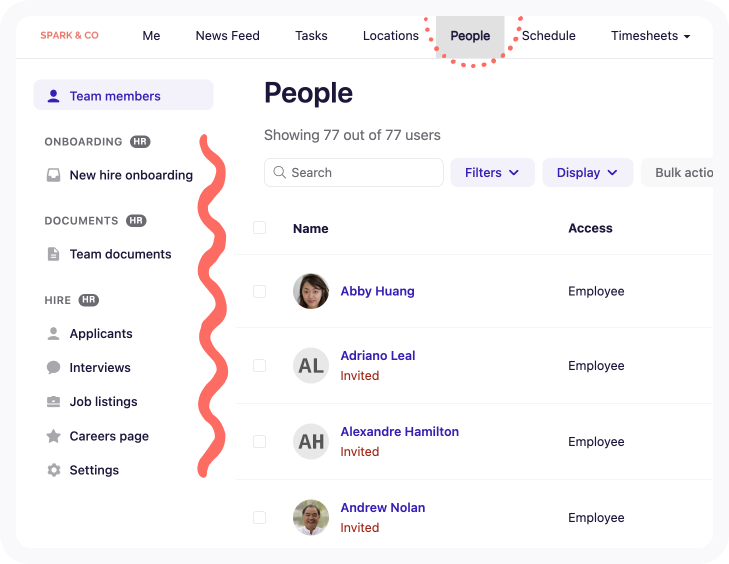Click Alexandre Hamilton's AH avatar

click(311, 441)
